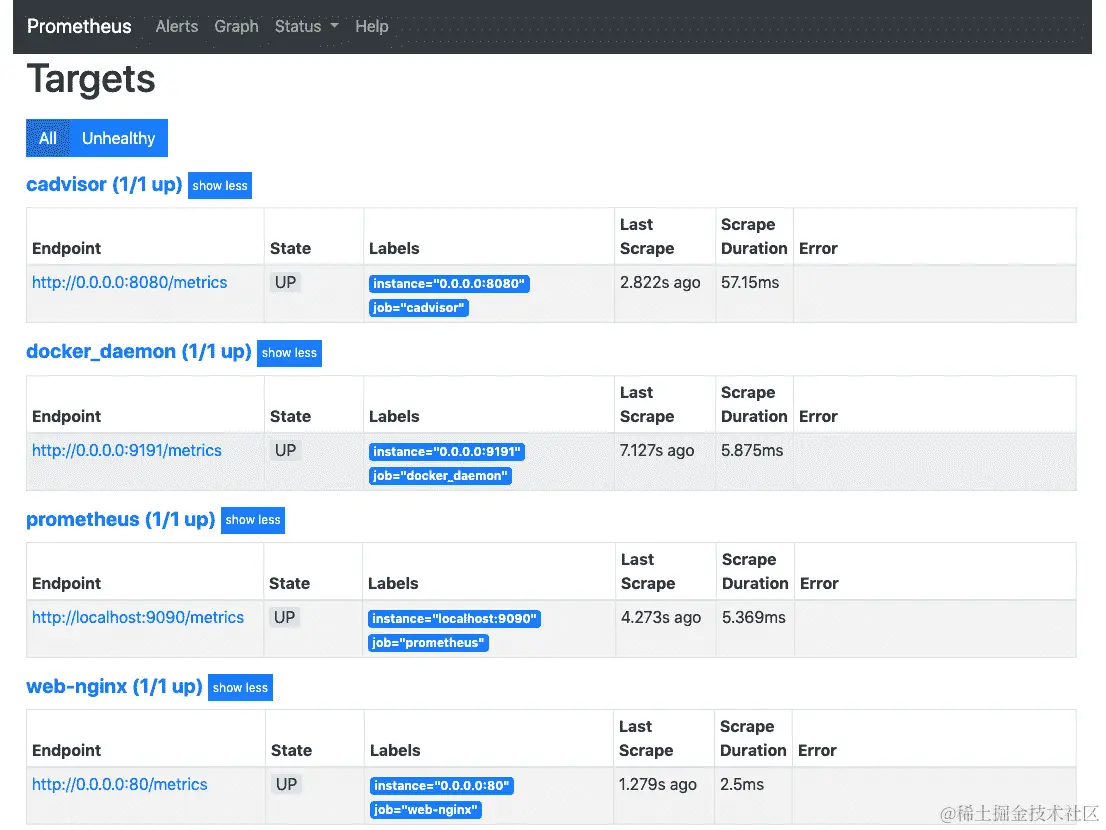
Task: Open docker_daemon (1/1 up) heading link
Action: coord(139,352)
